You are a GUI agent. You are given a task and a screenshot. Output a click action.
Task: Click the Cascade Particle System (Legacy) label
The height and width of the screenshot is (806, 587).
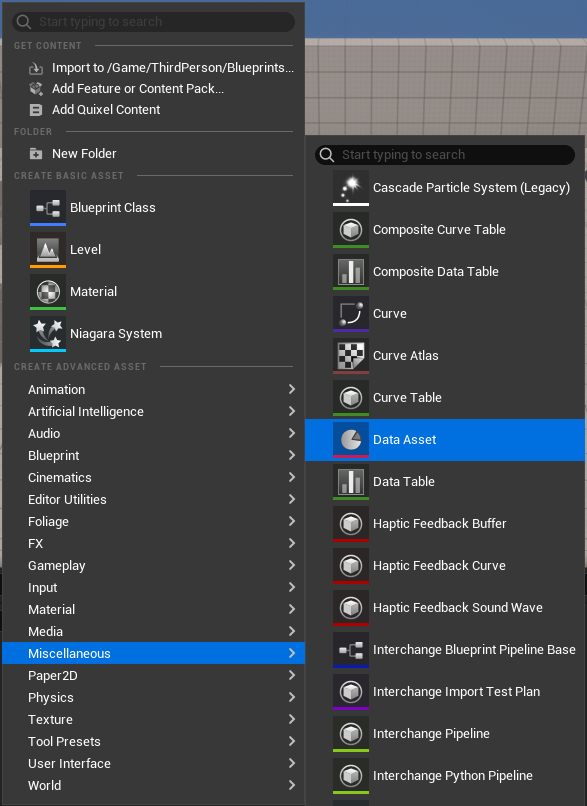[x=471, y=188]
